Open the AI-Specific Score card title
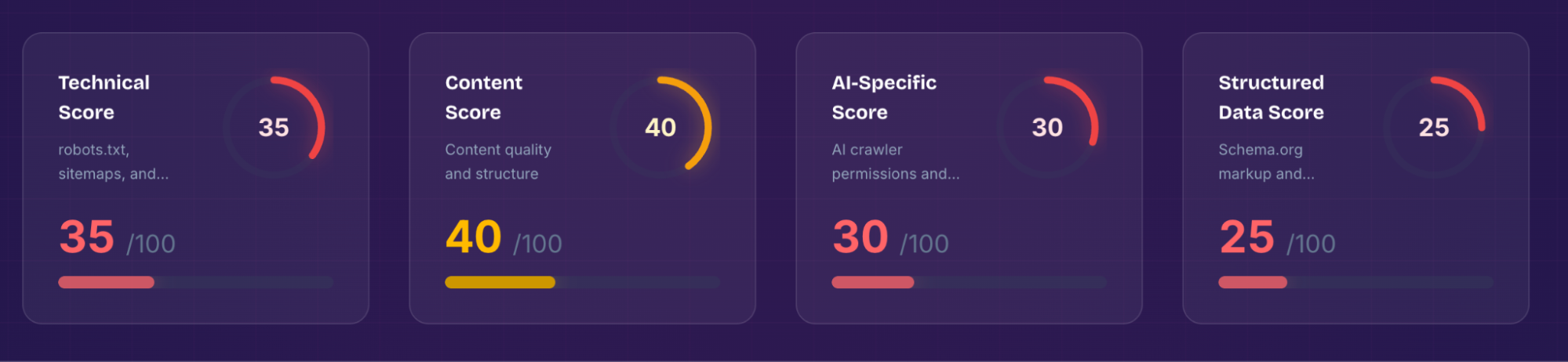Screen dimensions: 1568x362 tap(884, 97)
